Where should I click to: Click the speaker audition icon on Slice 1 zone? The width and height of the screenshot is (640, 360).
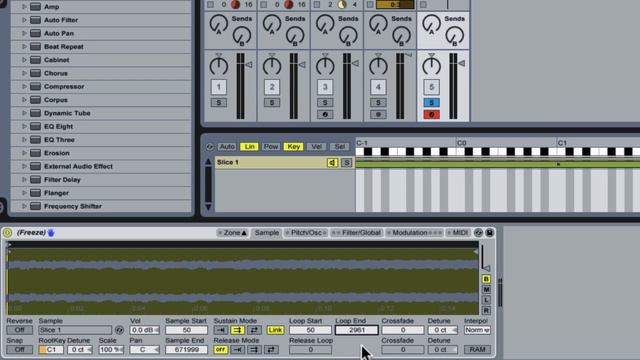tap(332, 162)
